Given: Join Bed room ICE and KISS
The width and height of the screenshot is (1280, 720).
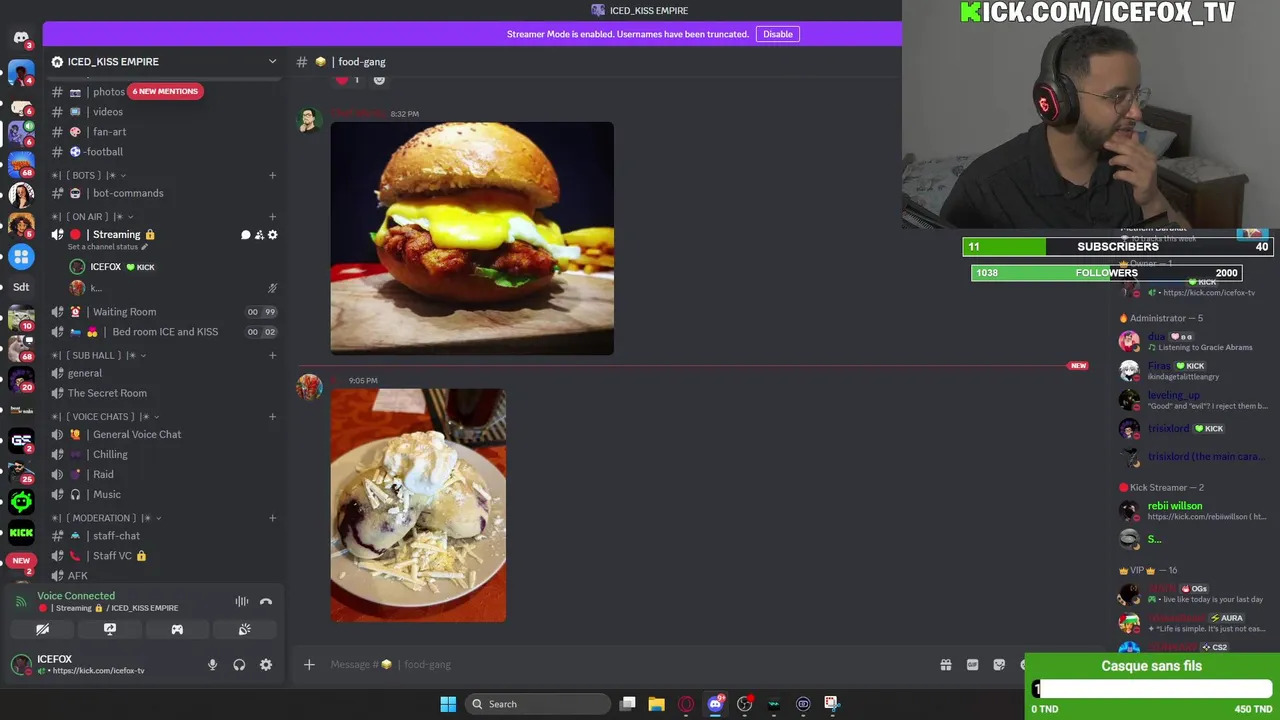Looking at the screenshot, I should pyautogui.click(x=164, y=332).
